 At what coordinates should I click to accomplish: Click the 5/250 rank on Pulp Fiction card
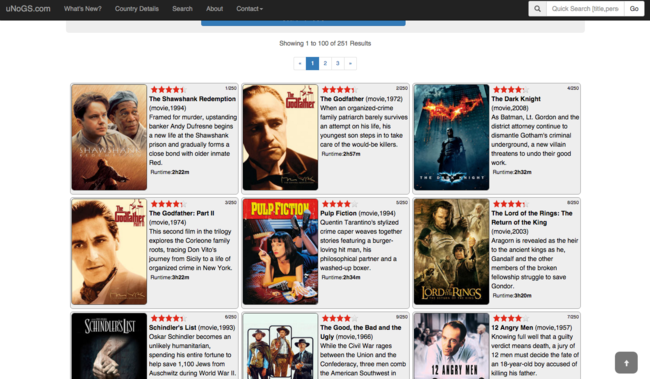402,203
